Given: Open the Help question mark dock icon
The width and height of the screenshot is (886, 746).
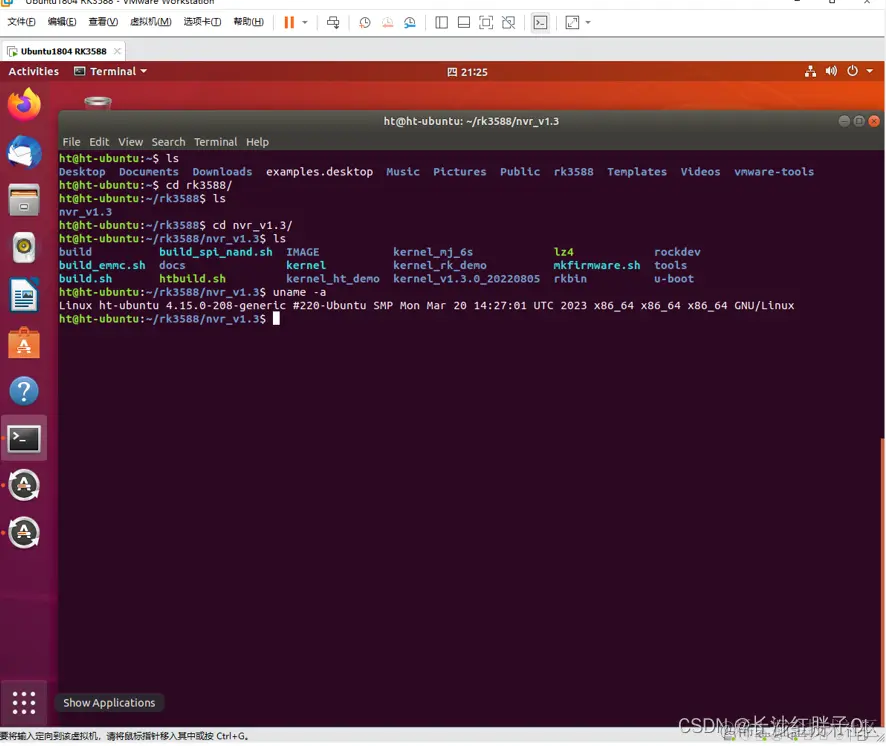Looking at the screenshot, I should 24,391.
